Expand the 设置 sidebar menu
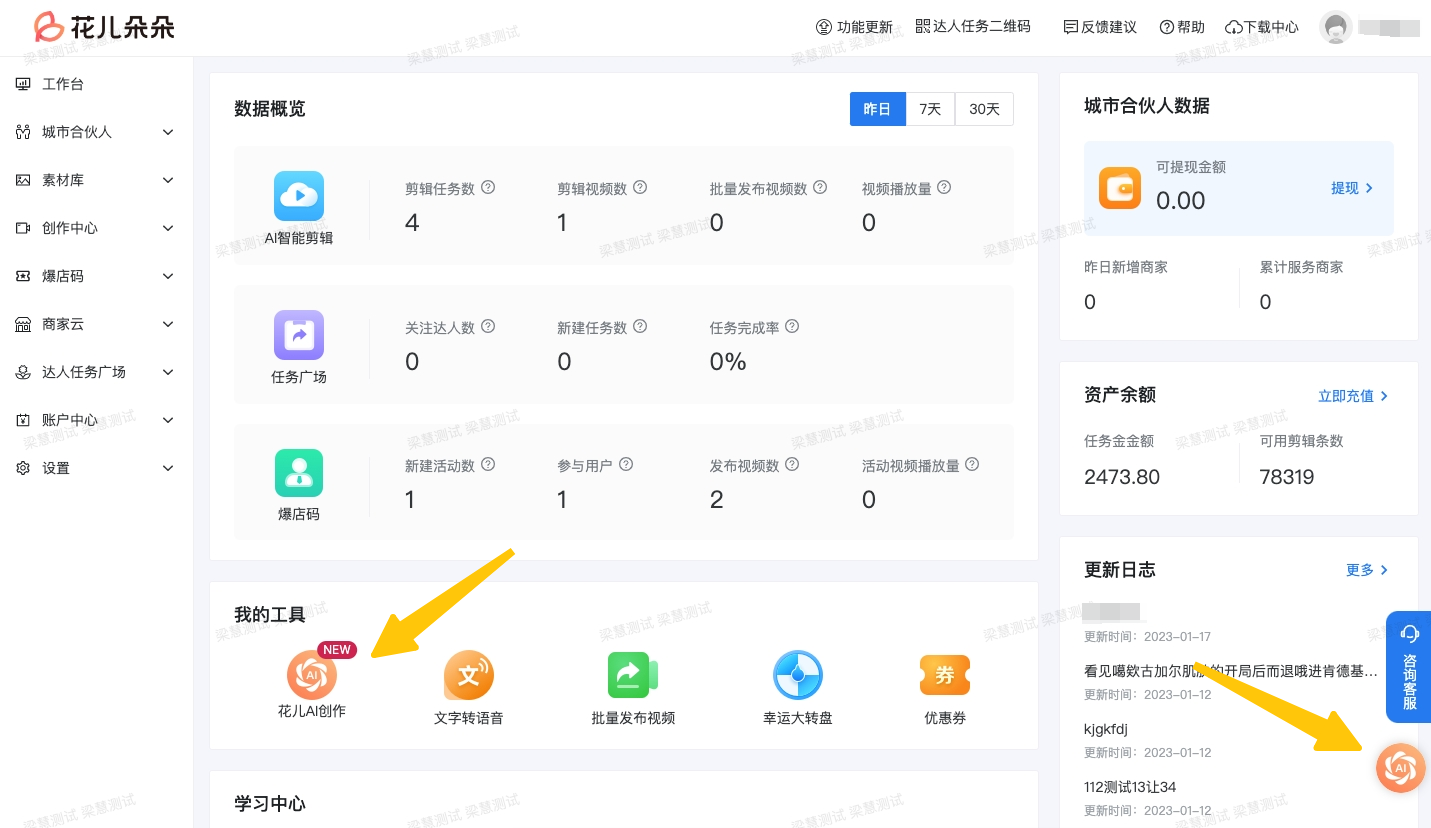Viewport: 1431px width, 828px height. [96, 468]
